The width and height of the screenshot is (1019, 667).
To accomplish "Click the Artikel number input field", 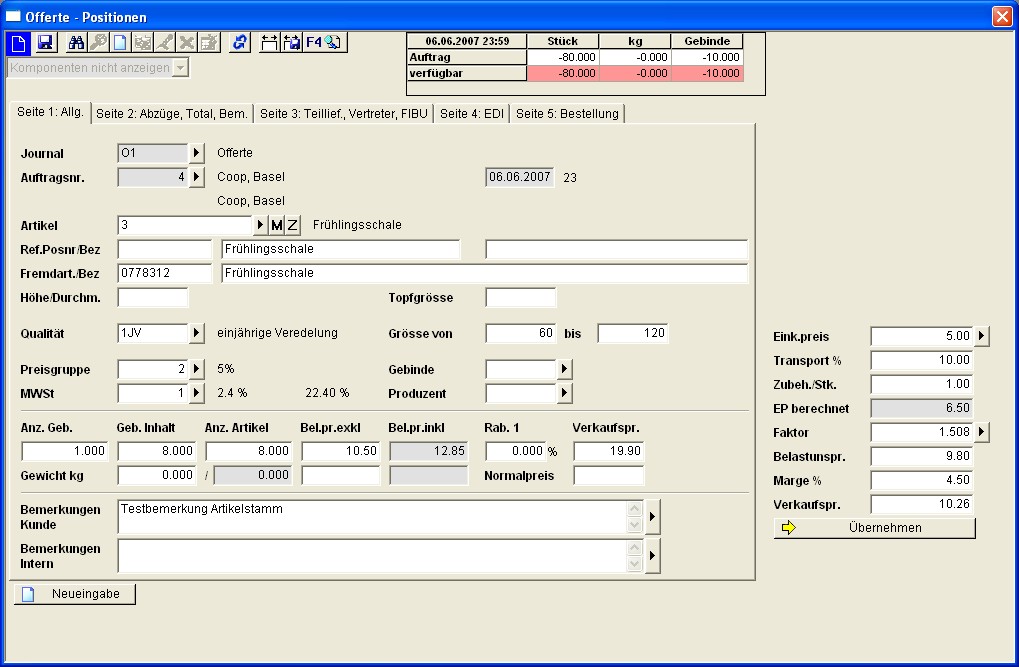I will click(185, 226).
